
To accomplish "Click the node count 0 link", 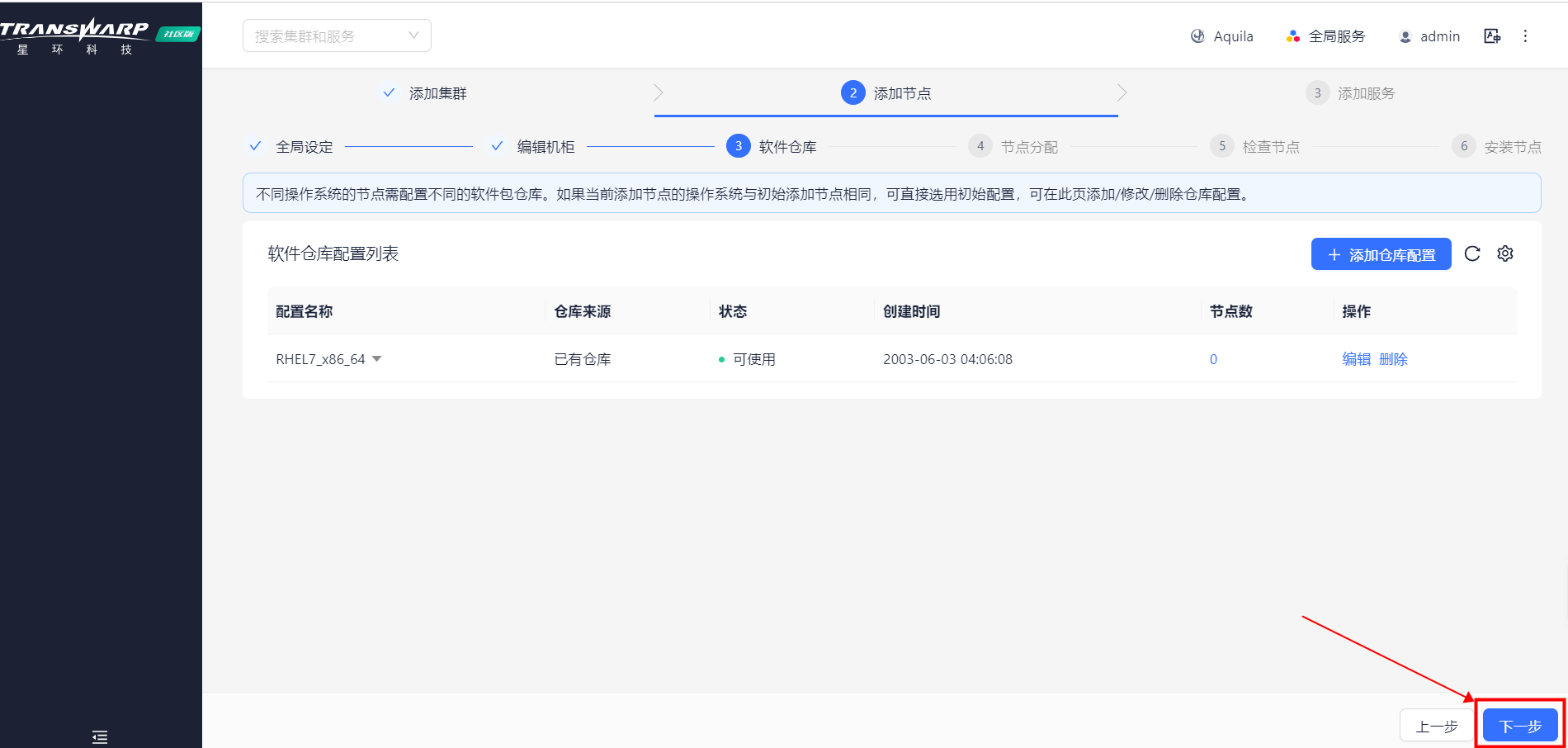I will point(1213,359).
